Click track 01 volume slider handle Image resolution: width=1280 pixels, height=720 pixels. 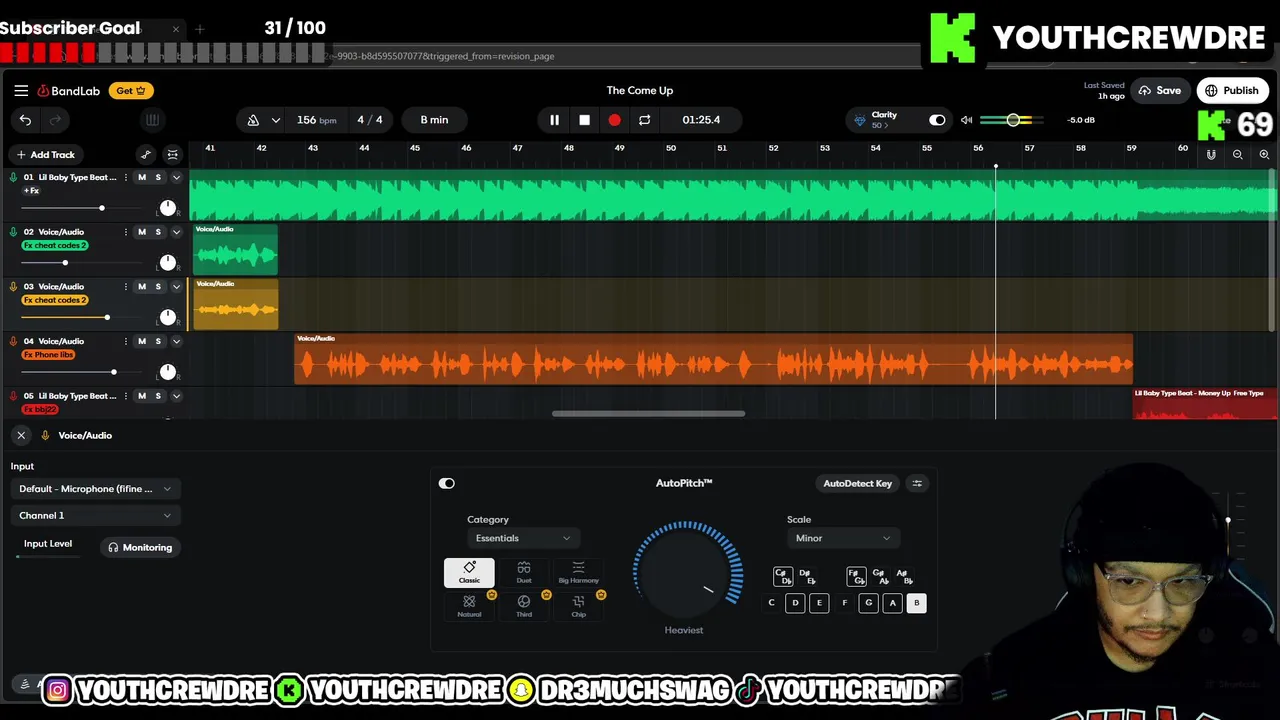click(101, 208)
